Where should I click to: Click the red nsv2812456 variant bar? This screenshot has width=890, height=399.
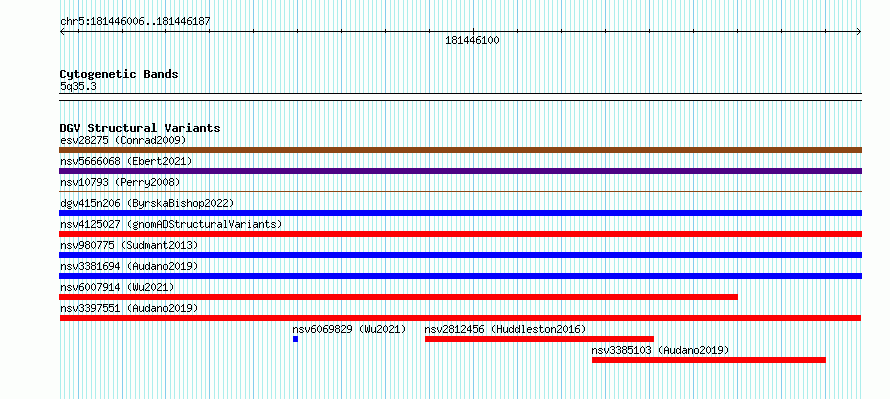[539, 339]
